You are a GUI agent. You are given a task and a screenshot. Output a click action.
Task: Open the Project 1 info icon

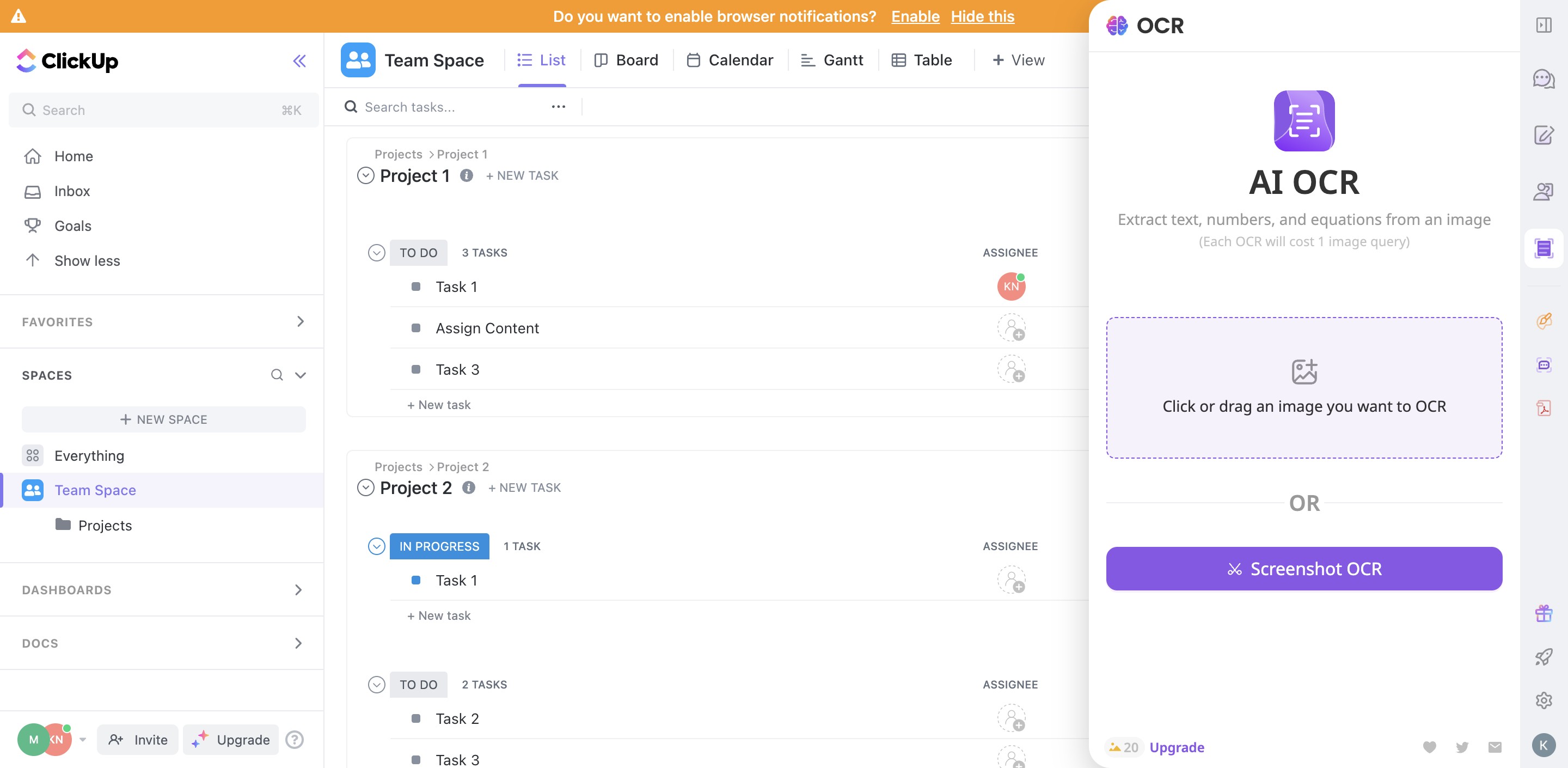coord(466,175)
